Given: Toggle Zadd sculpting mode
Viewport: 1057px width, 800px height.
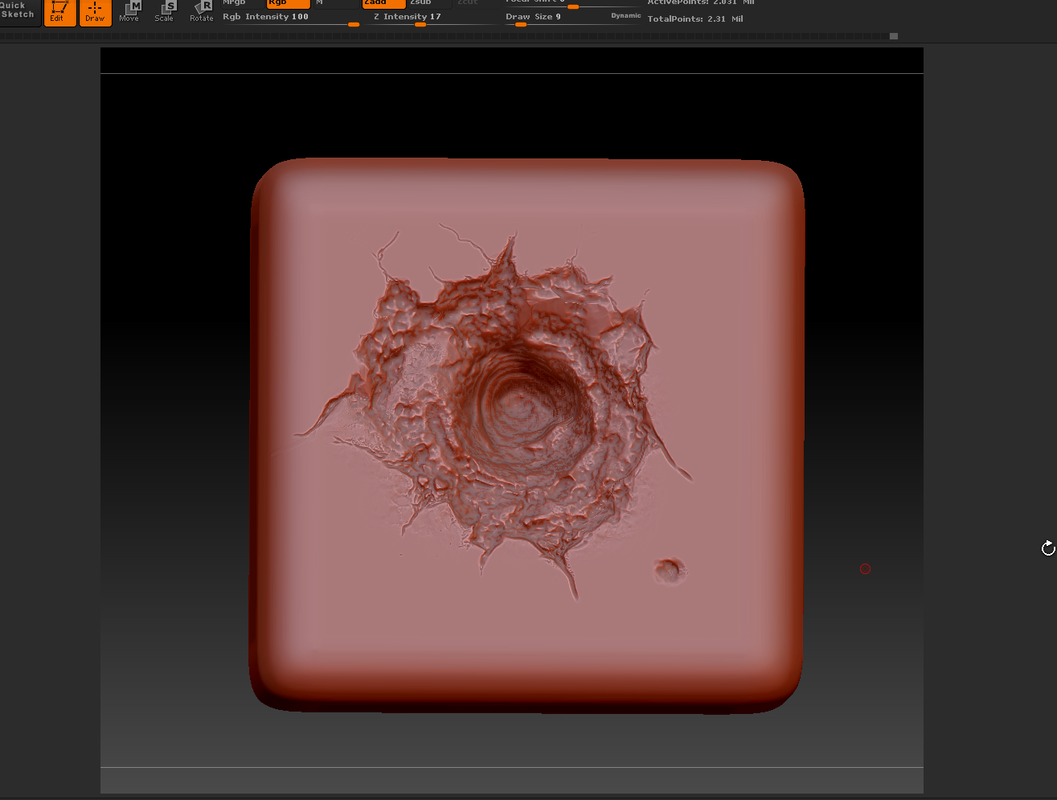Looking at the screenshot, I should pyautogui.click(x=381, y=3).
